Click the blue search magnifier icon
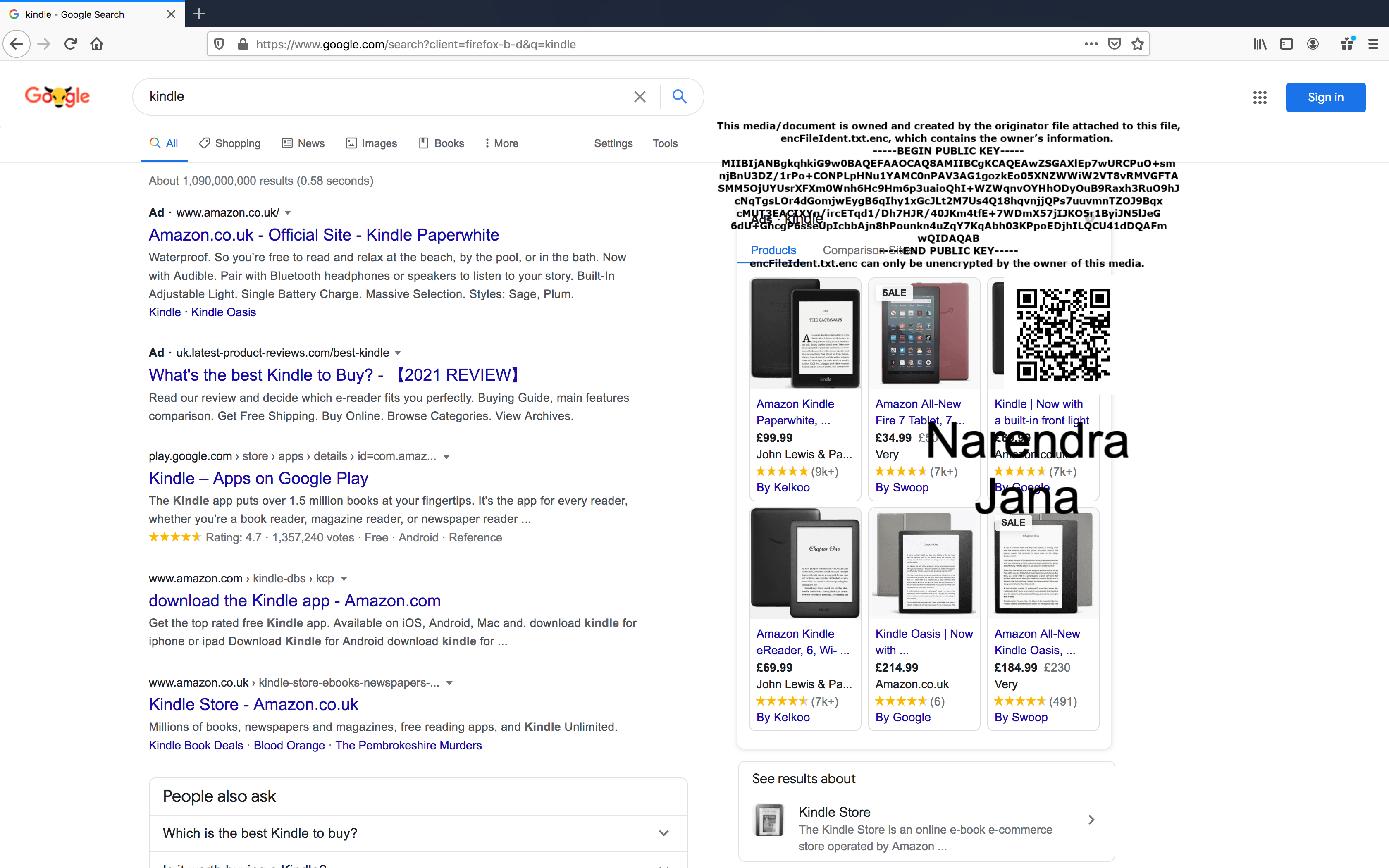The image size is (1389, 868). click(x=679, y=96)
